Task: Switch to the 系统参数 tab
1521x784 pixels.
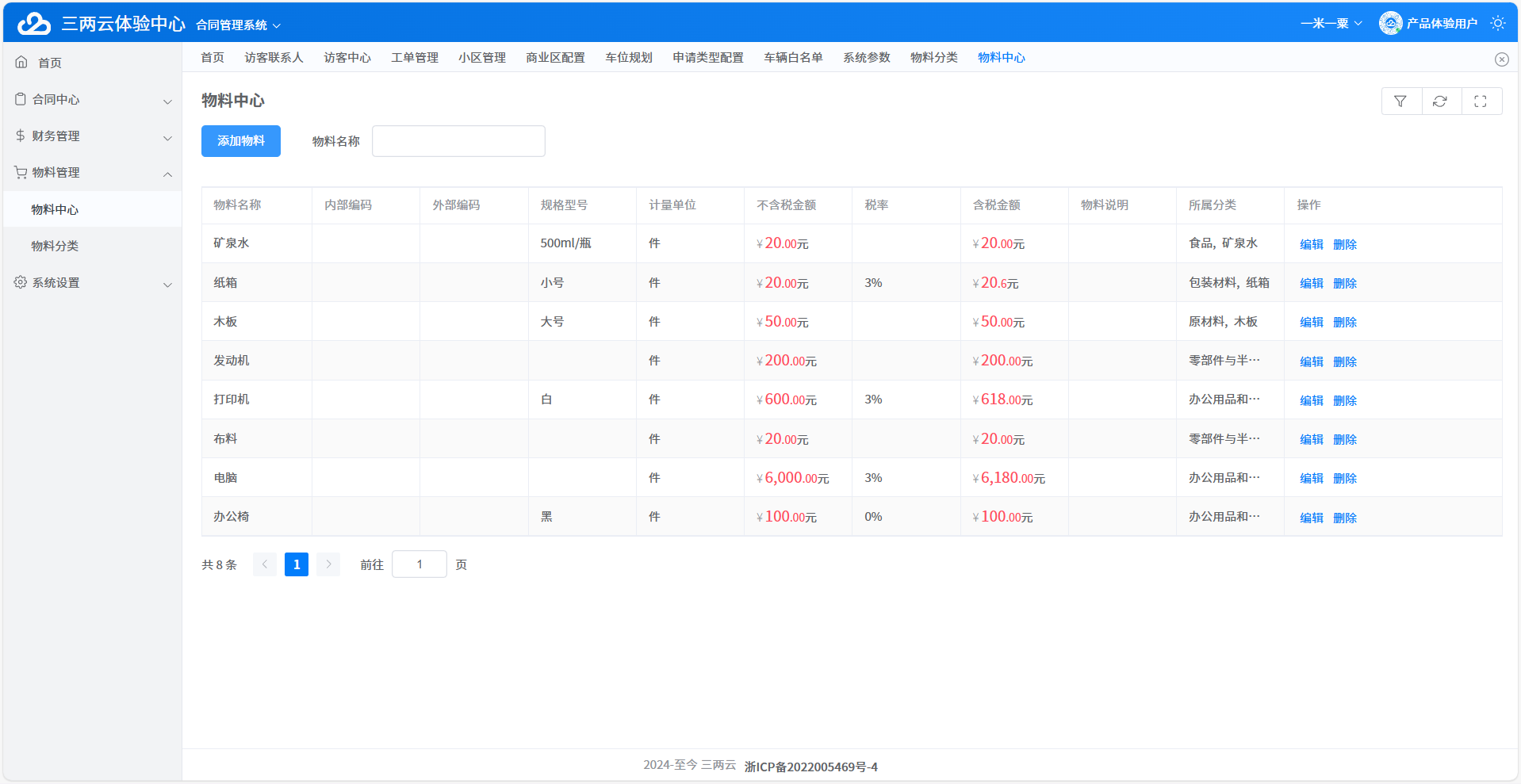Action: tap(867, 57)
